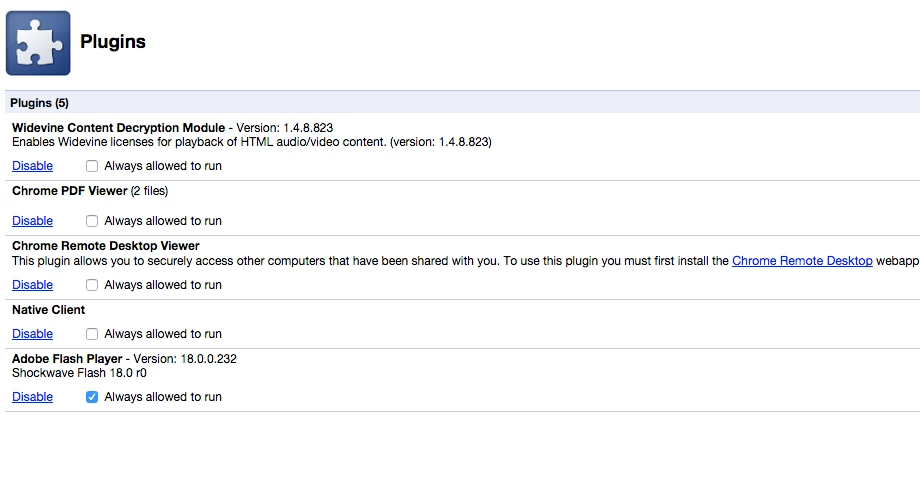Check Always allowed to run for Native Client
This screenshot has width=920, height=477.
(92, 334)
